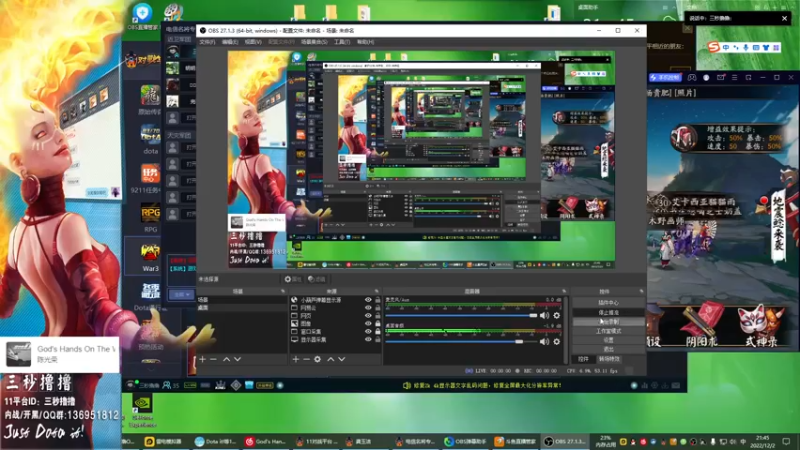
Task: Switch to the 转场特效 transitions tab
Action: click(x=609, y=359)
